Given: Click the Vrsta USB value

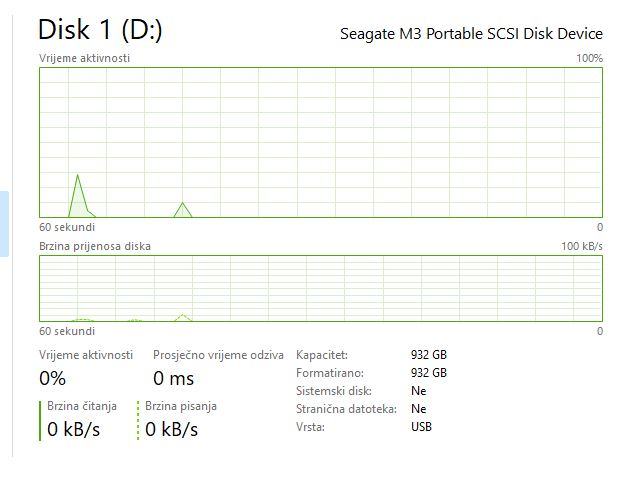Looking at the screenshot, I should click(x=422, y=427).
